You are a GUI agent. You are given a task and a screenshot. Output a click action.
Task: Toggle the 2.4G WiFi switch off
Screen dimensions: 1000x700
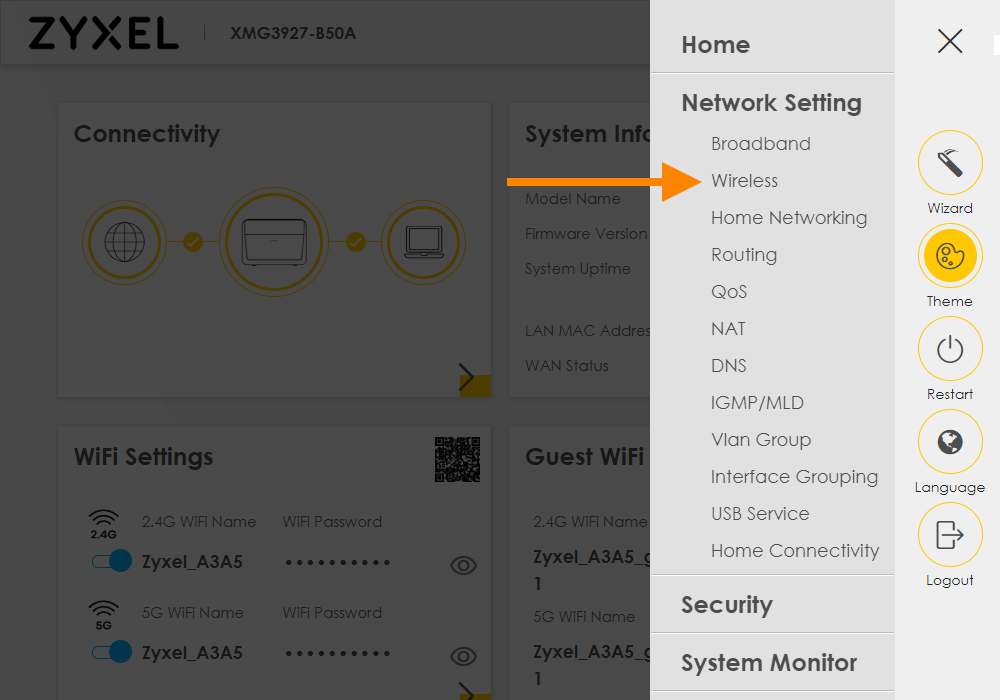click(x=111, y=561)
